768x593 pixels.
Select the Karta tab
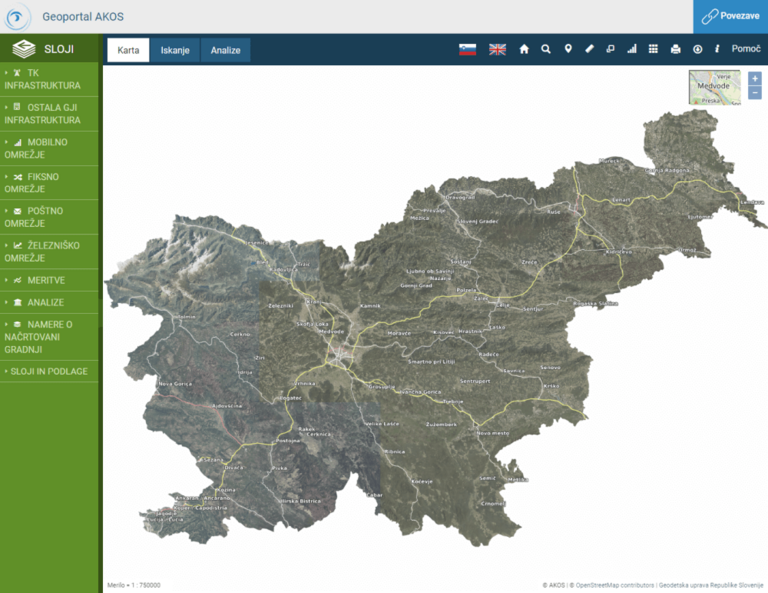pos(128,50)
